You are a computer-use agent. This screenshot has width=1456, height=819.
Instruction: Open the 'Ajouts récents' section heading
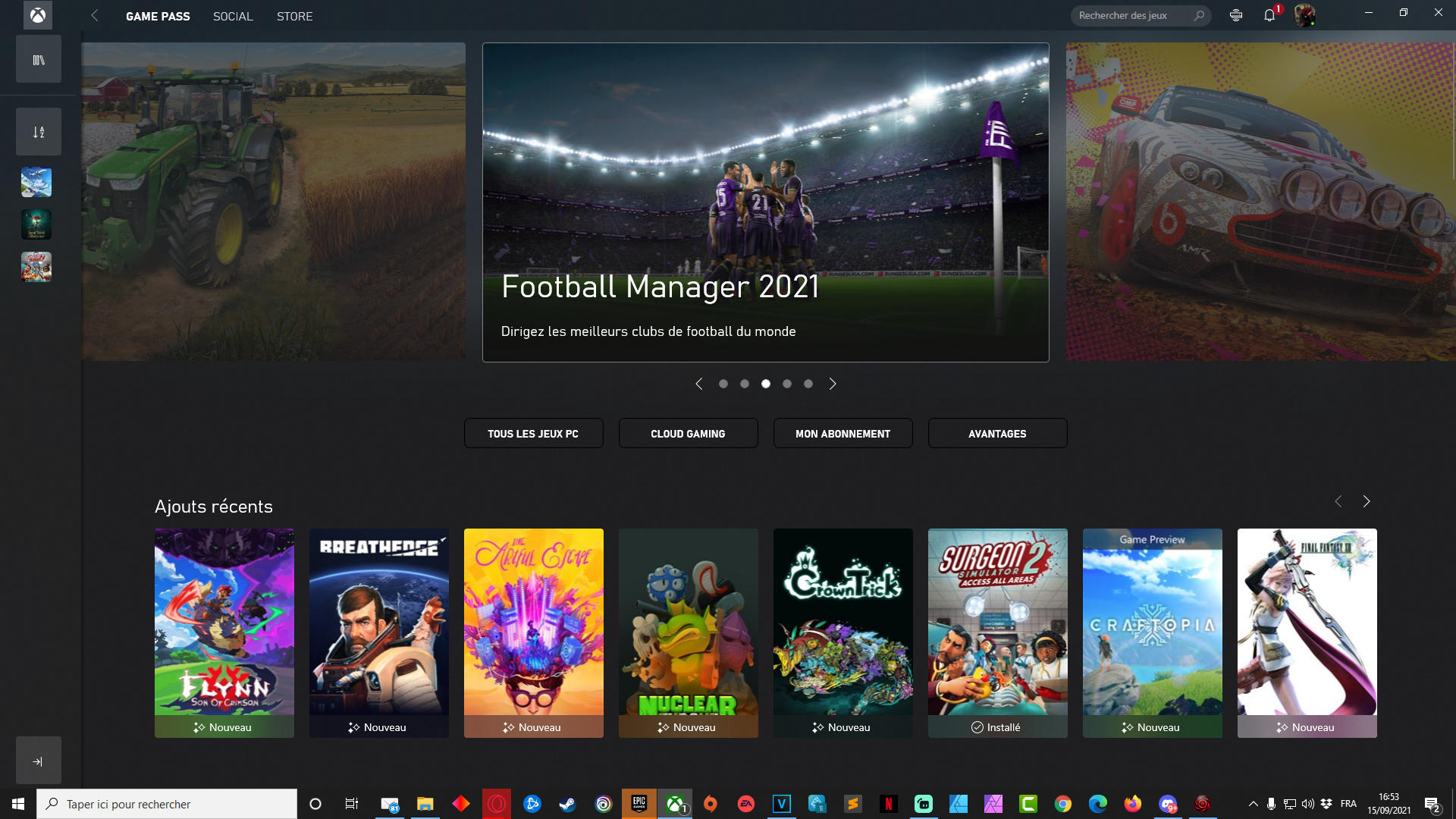pyautogui.click(x=214, y=507)
